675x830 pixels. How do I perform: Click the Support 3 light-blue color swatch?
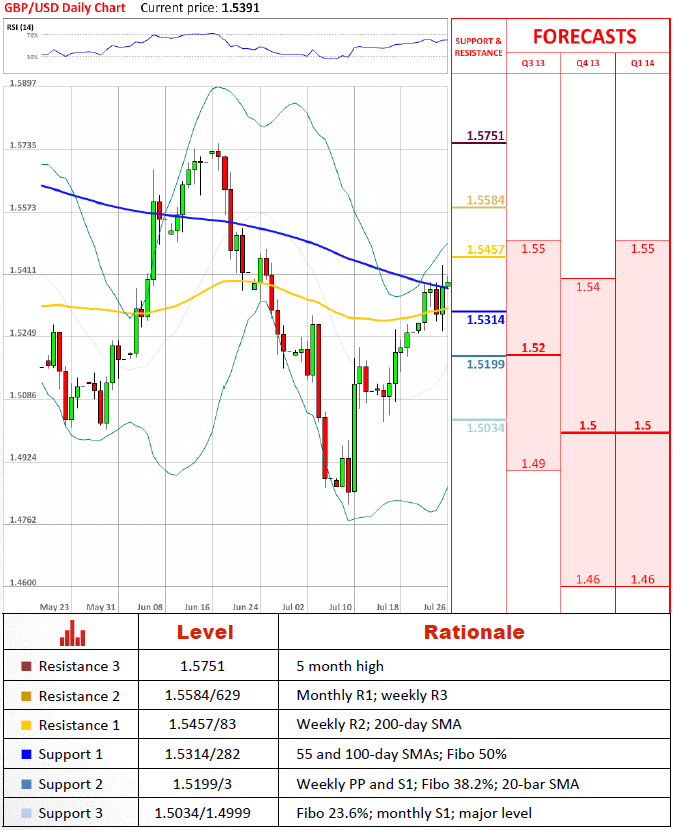coord(26,813)
